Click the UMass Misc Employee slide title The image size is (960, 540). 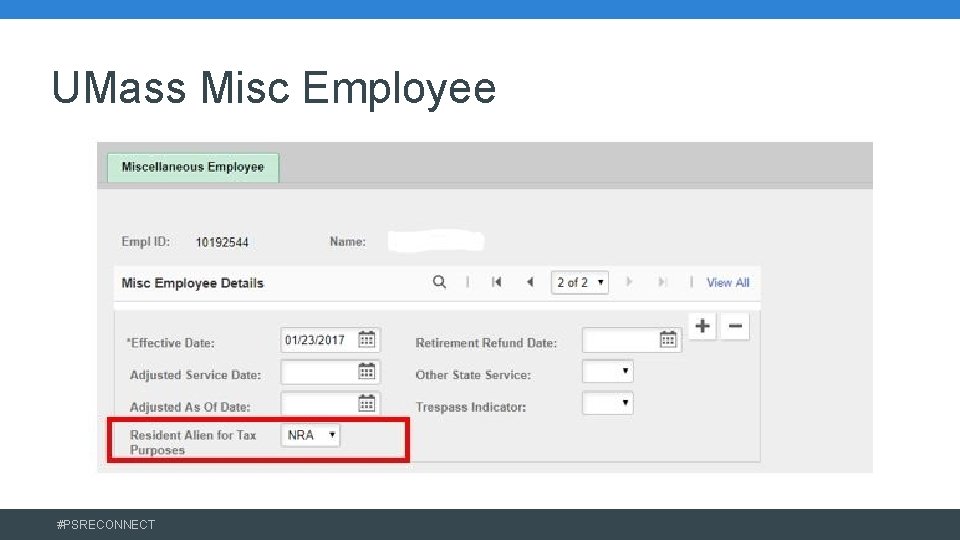point(274,88)
